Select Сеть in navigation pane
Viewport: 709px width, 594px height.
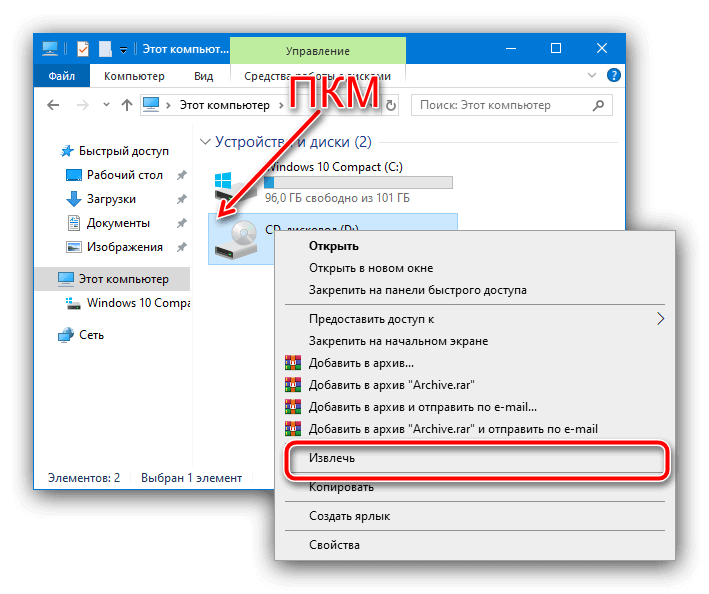click(x=91, y=335)
